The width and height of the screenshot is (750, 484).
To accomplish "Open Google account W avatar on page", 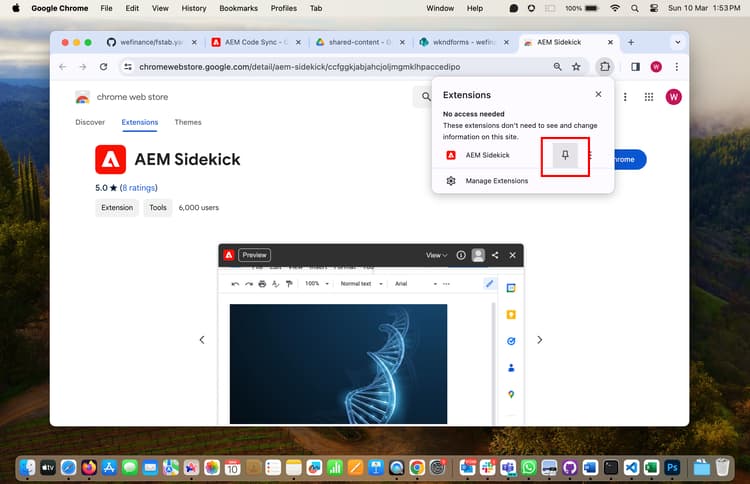I will click(x=673, y=97).
